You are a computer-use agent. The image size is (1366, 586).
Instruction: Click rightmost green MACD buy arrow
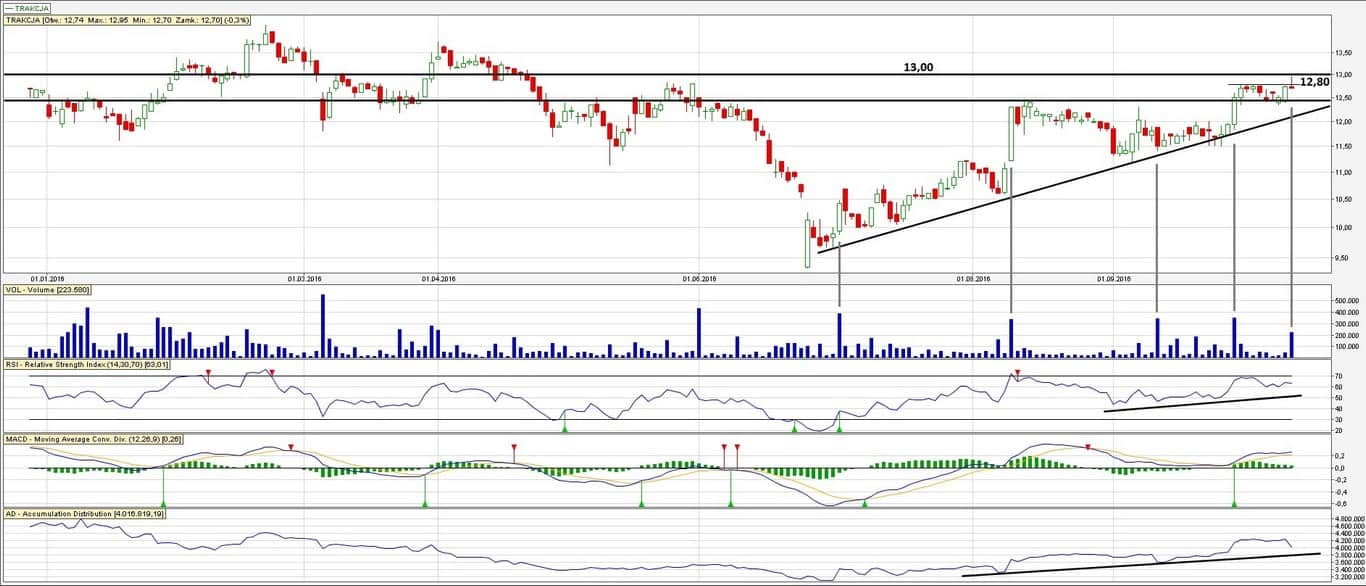coord(1234,502)
